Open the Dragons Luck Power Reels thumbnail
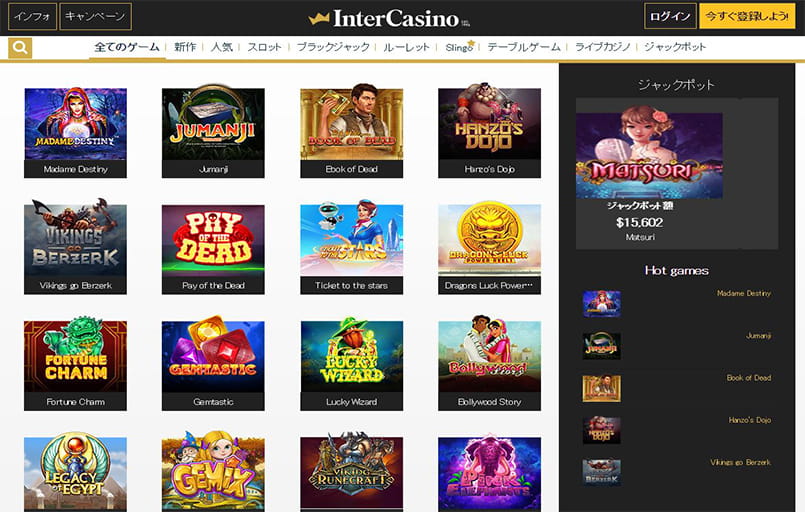The height and width of the screenshot is (512, 805). pyautogui.click(x=489, y=240)
